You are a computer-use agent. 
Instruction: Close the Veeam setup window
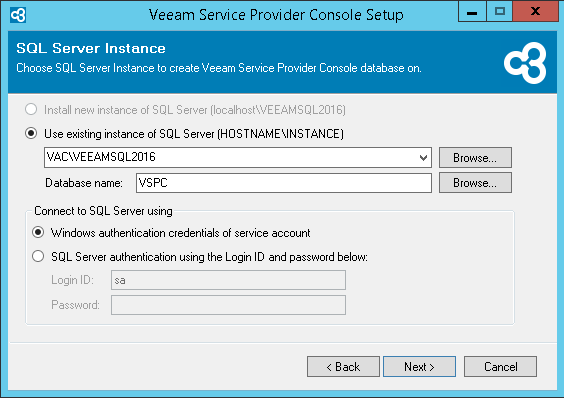click(535, 12)
